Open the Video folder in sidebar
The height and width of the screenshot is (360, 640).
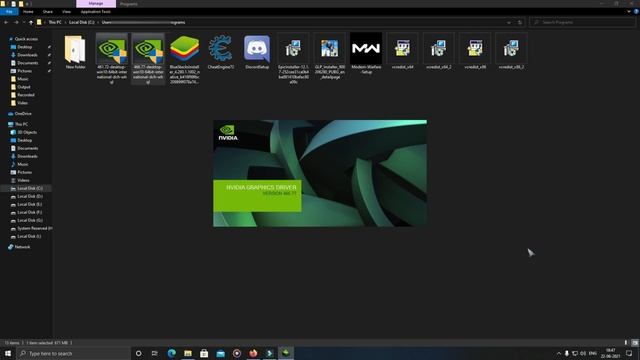point(22,103)
